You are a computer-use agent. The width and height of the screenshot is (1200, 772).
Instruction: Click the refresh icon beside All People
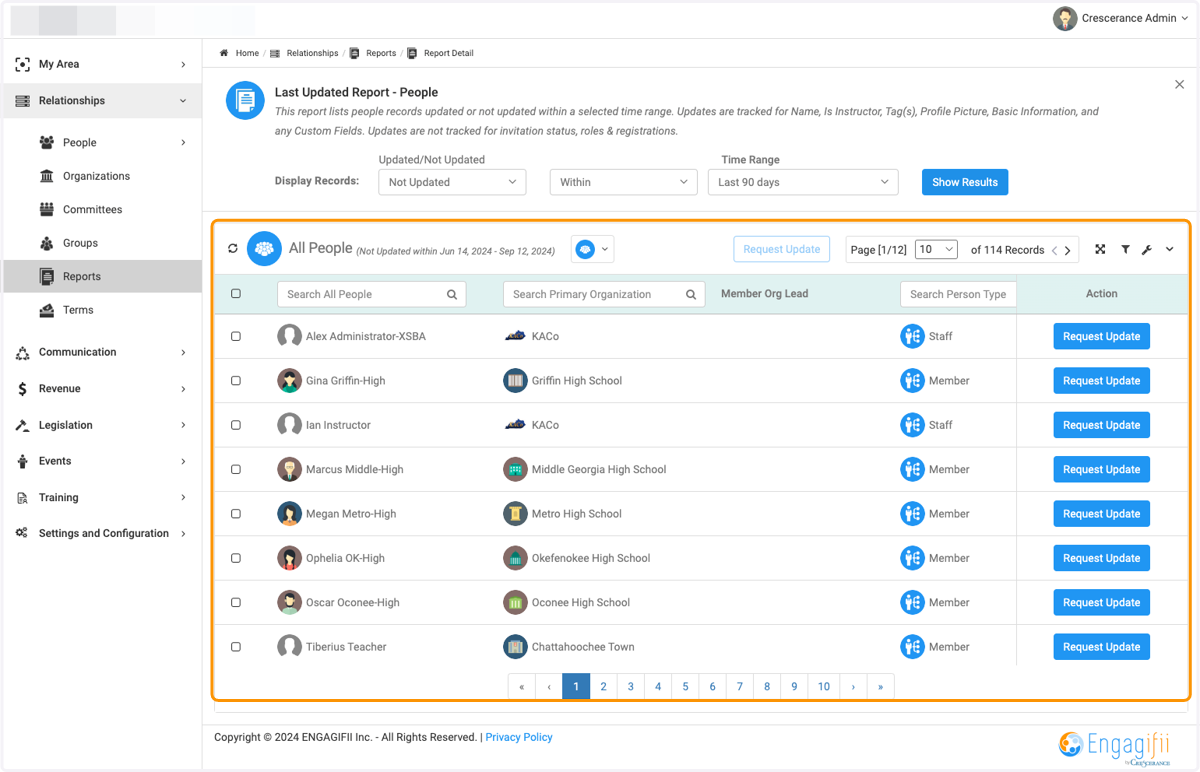pyautogui.click(x=233, y=249)
